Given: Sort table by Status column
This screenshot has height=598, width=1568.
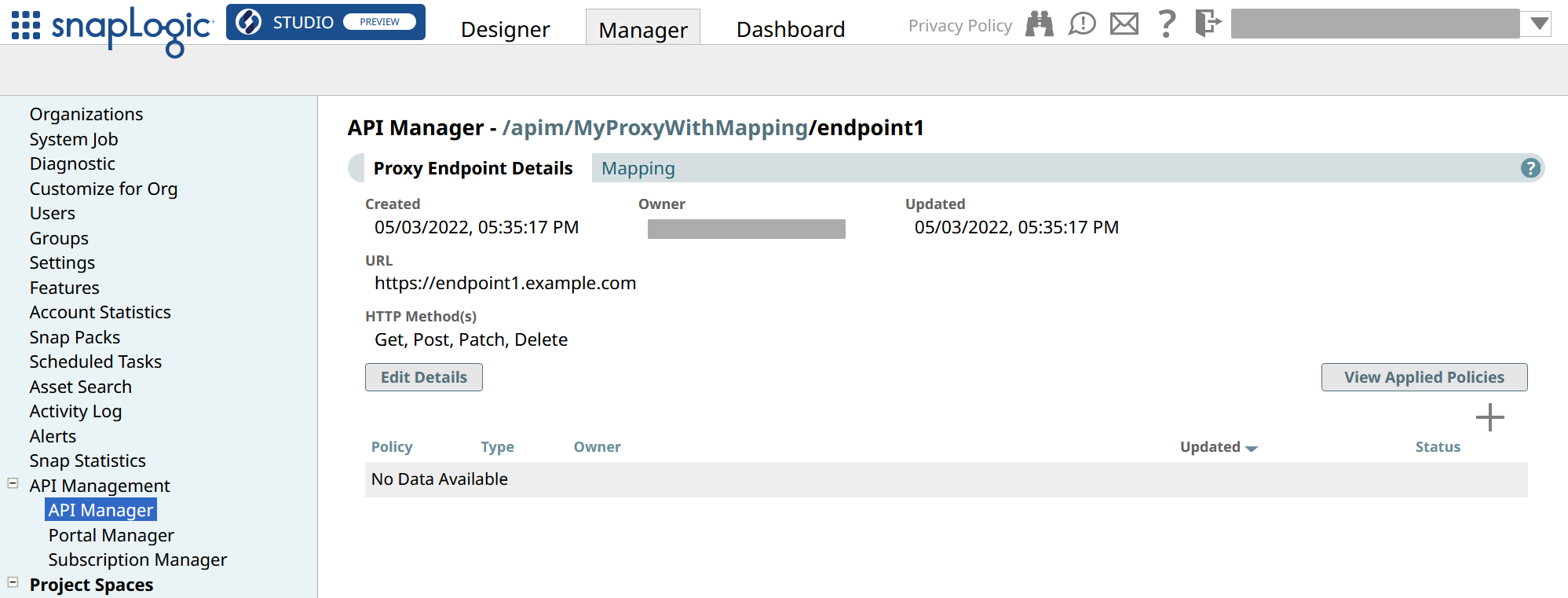Looking at the screenshot, I should click(x=1438, y=446).
